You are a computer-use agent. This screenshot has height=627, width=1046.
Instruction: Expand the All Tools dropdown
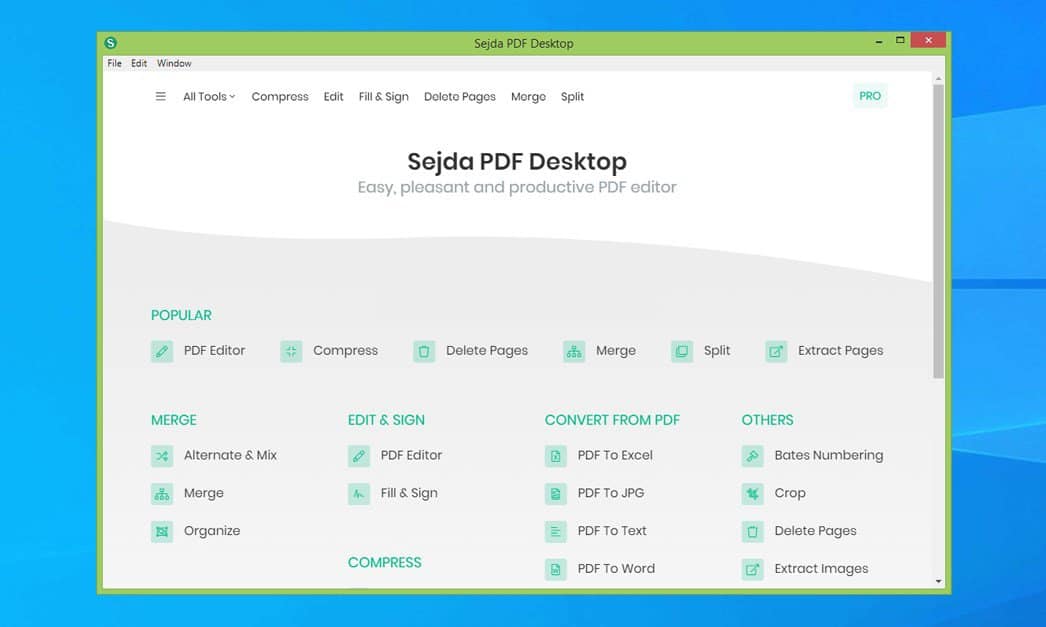pos(209,97)
